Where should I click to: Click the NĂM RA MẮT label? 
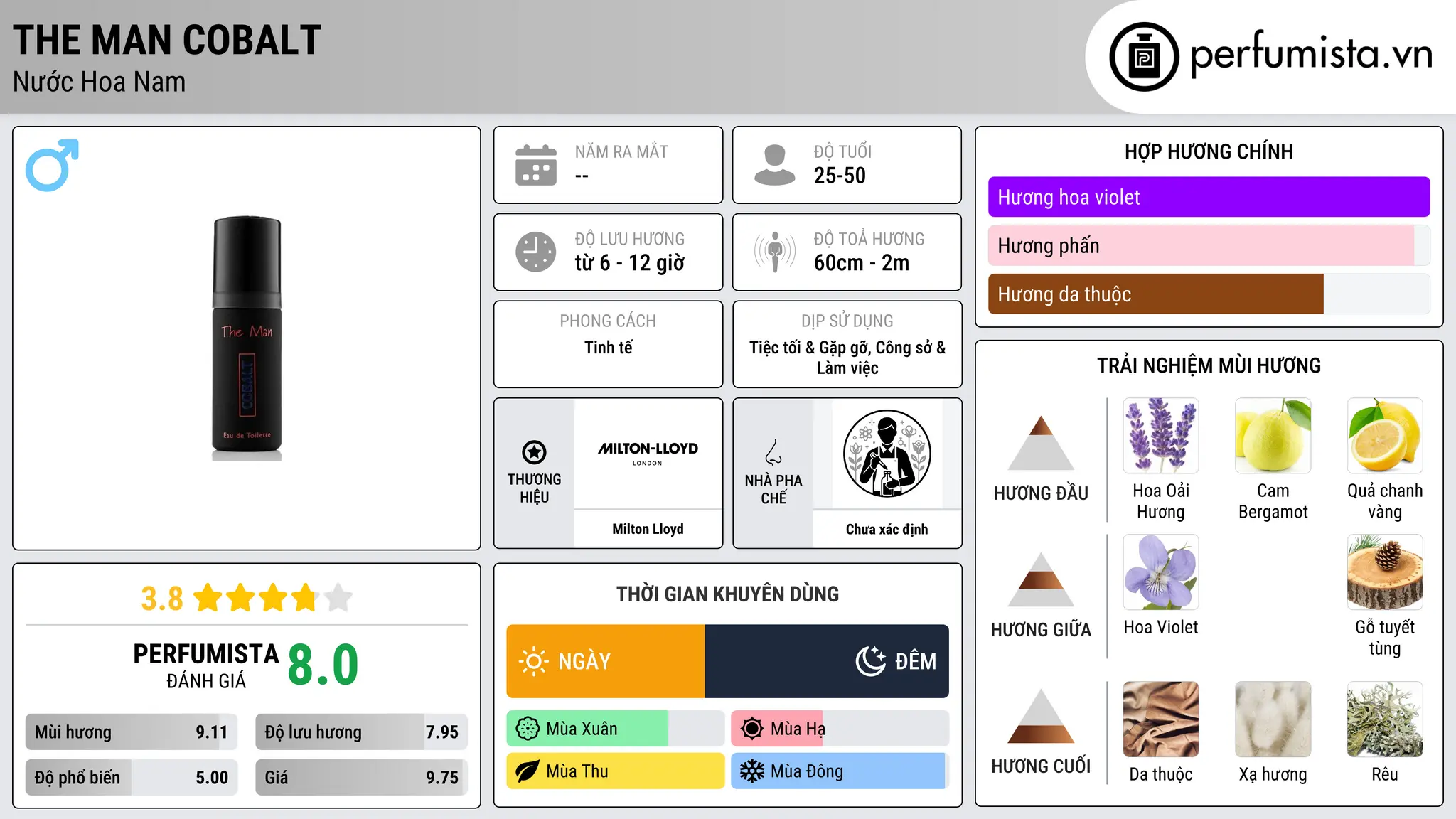tap(621, 151)
